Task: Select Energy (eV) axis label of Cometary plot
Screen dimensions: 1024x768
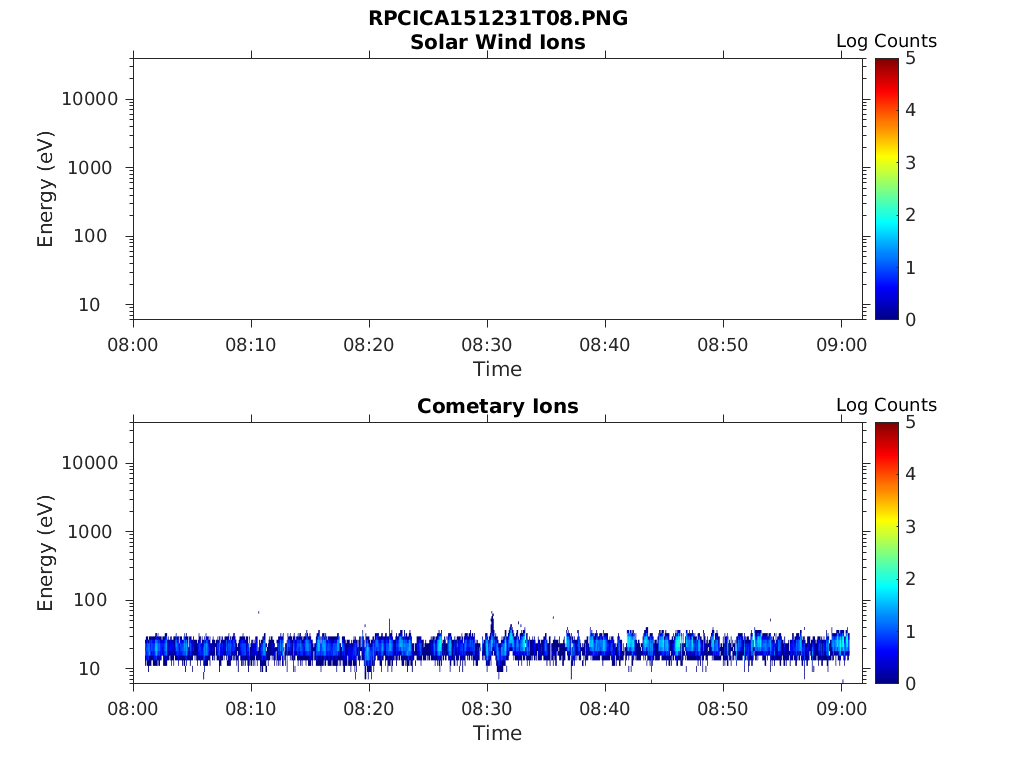Action: (45, 553)
